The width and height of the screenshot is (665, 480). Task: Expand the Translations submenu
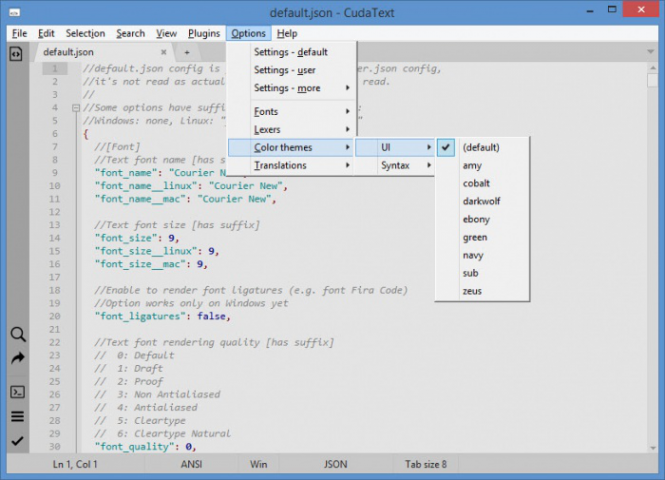point(291,165)
